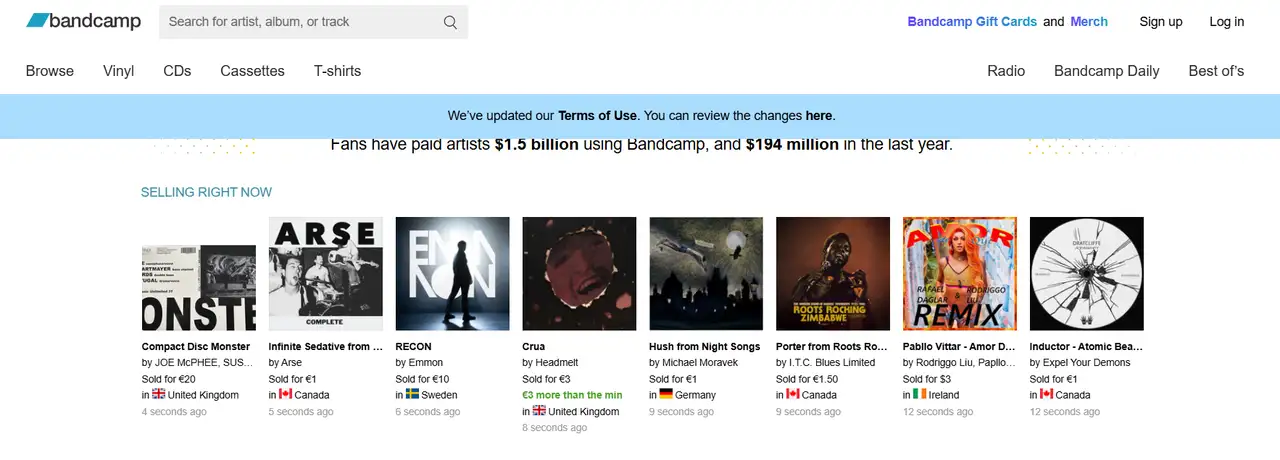Screen dimensions: 1280x460
Task: Click Canada flag under Porter from Roots
Action: pyautogui.click(x=793, y=394)
